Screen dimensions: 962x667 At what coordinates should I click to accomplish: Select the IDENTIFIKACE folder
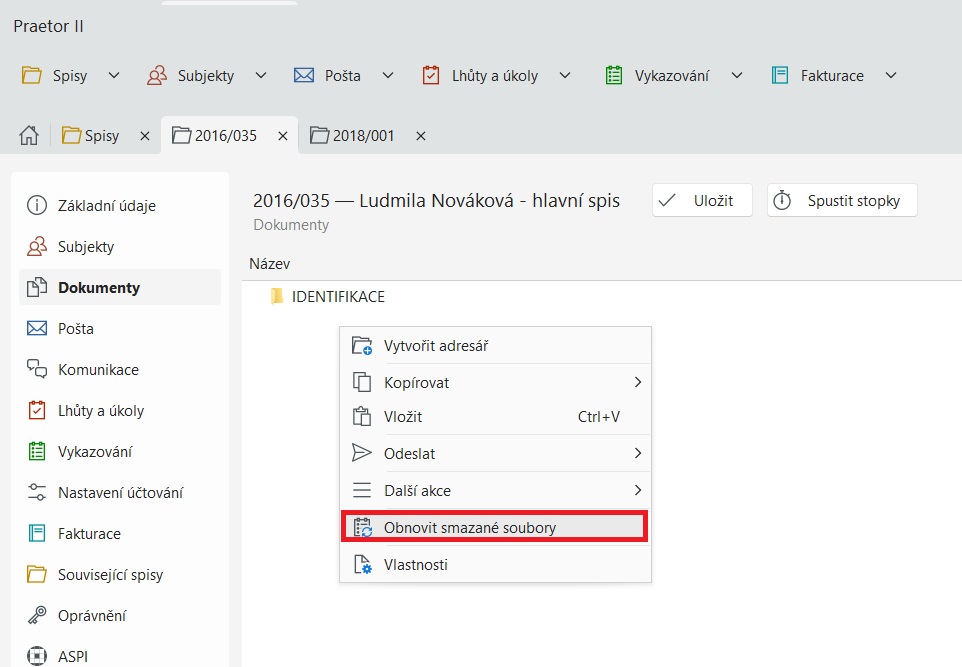pos(337,297)
